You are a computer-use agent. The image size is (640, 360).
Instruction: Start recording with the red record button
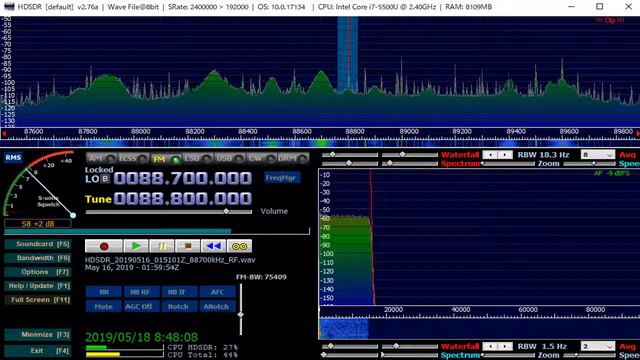click(104, 246)
